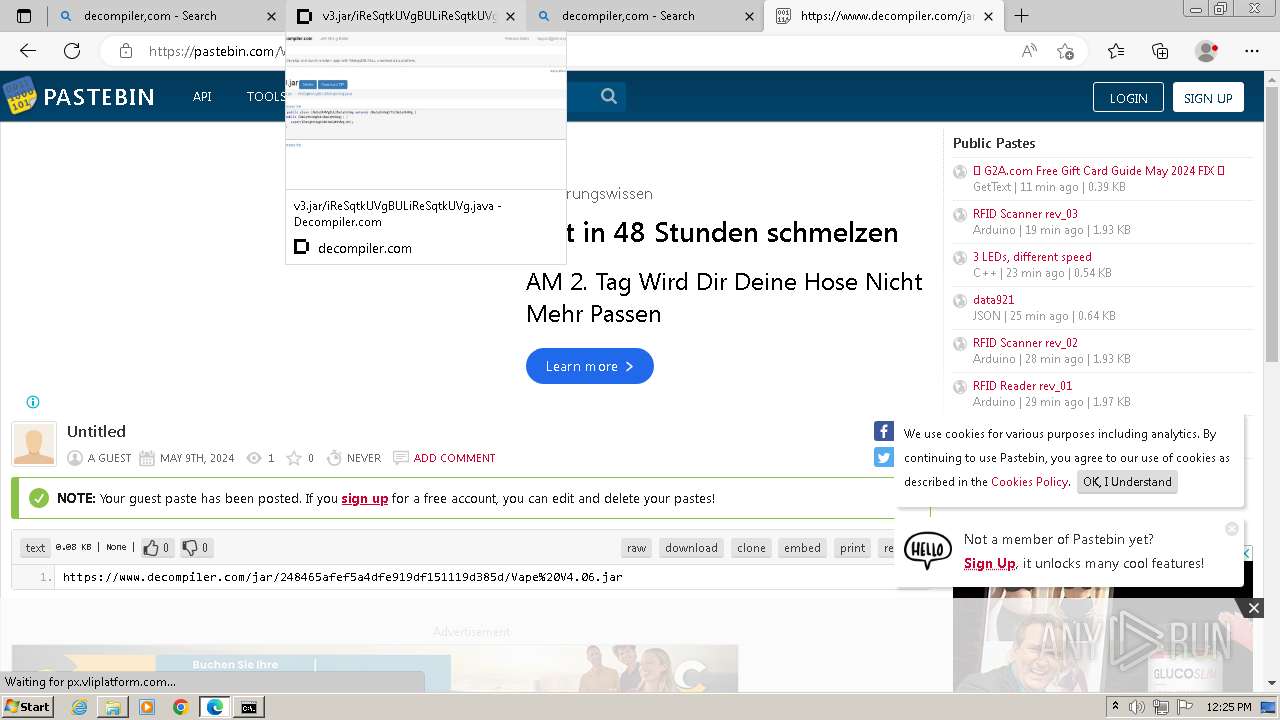Click Sign Up link in member popup

pos(990,563)
